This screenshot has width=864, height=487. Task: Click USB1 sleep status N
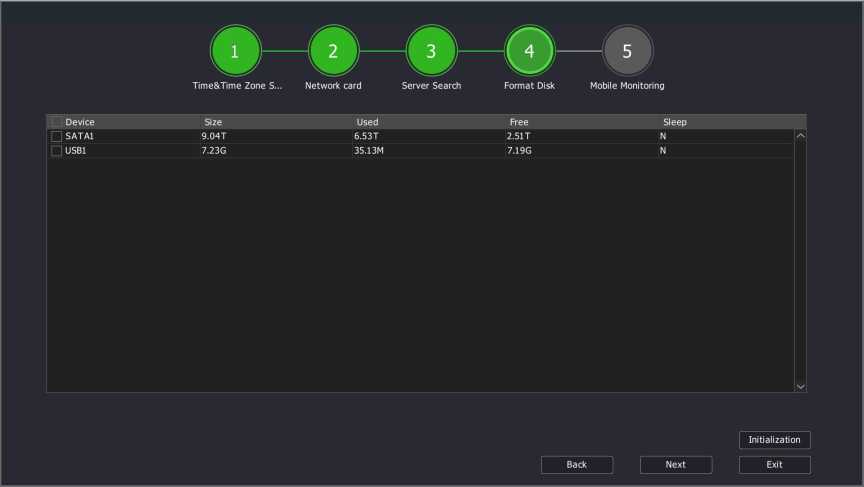pyautogui.click(x=663, y=150)
